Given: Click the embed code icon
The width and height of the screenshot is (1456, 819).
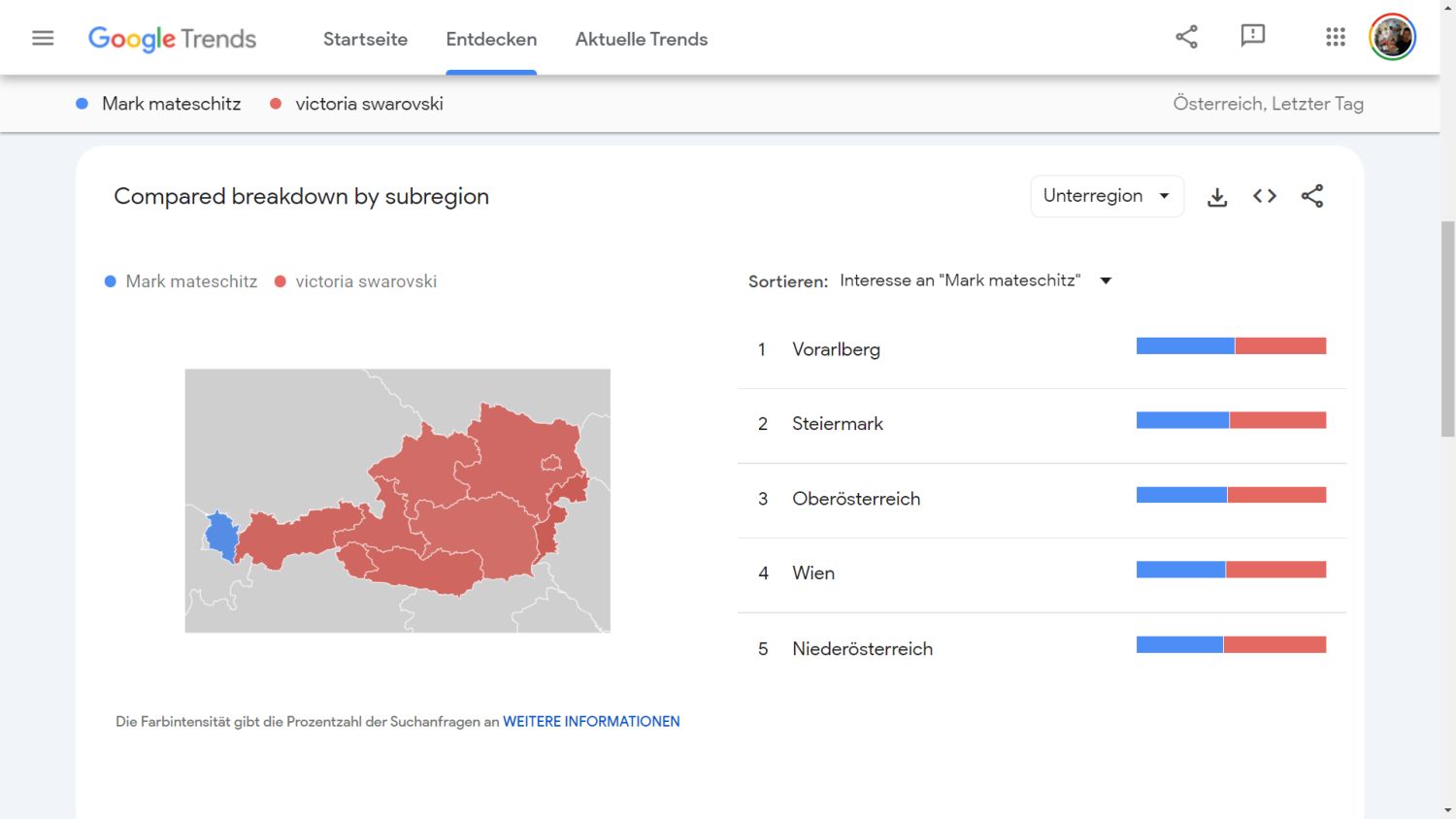Looking at the screenshot, I should point(1264,196).
